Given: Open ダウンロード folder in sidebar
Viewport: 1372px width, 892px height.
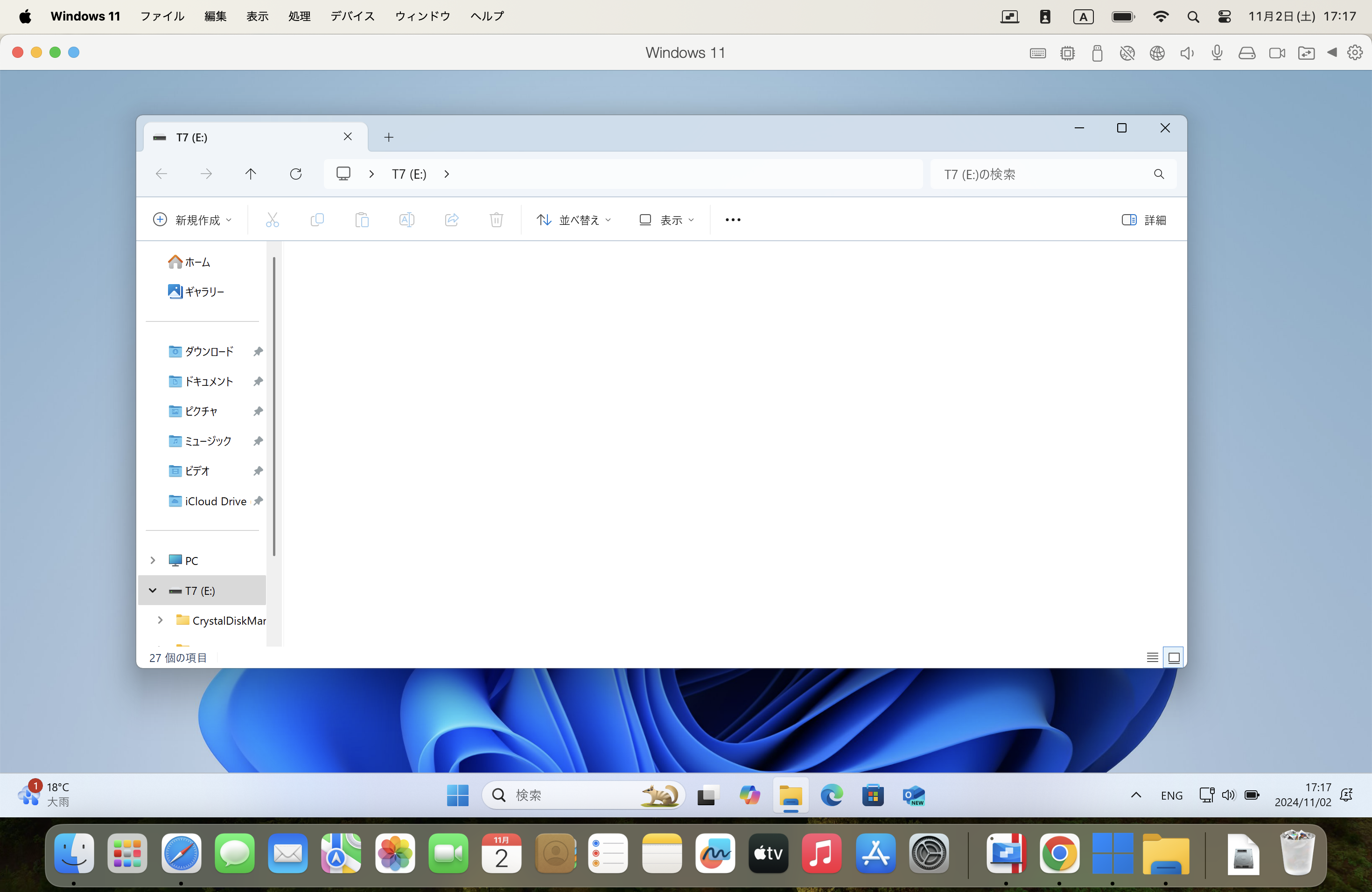Looking at the screenshot, I should coord(209,351).
